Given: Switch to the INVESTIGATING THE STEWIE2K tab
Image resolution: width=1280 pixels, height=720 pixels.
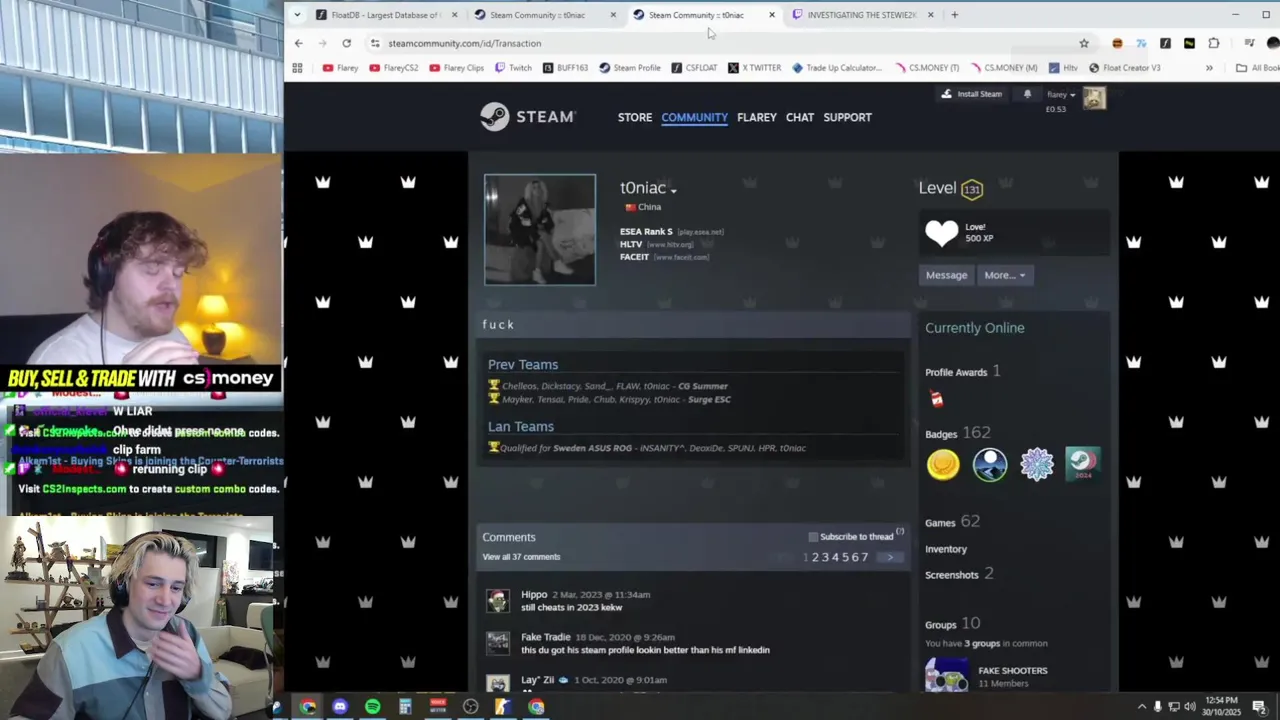Looking at the screenshot, I should point(862,15).
